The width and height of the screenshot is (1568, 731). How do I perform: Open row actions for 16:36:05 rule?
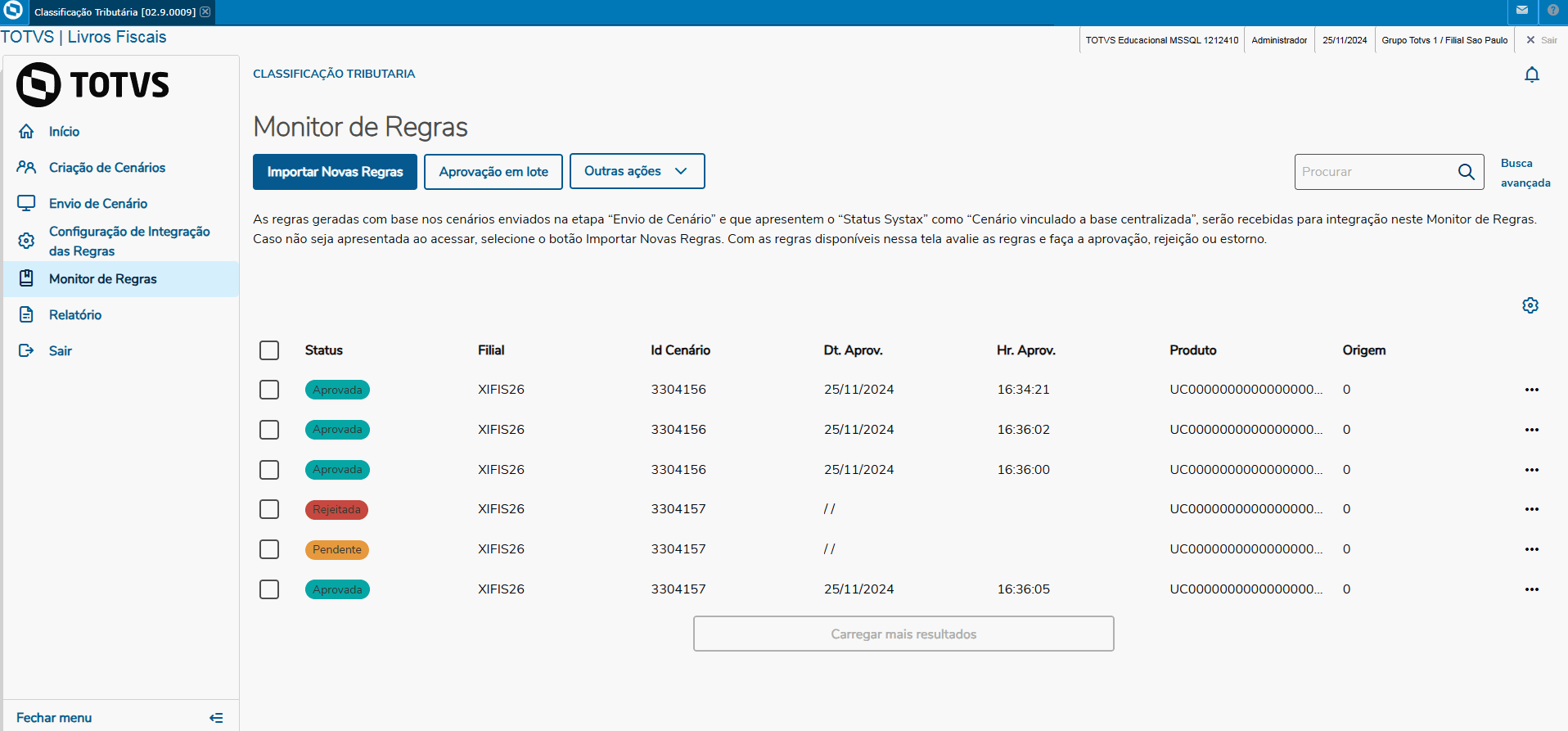point(1532,589)
